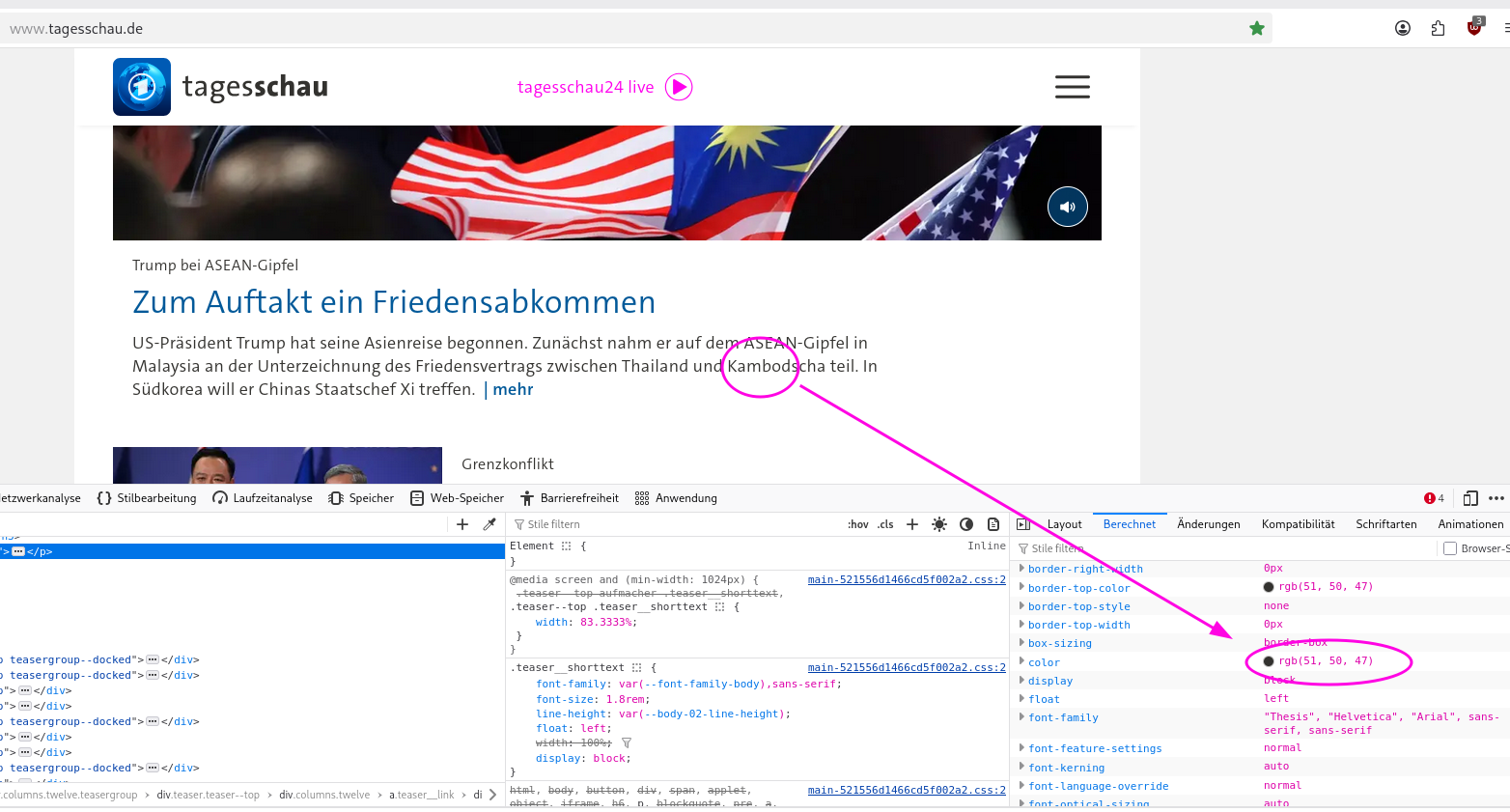The width and height of the screenshot is (1510, 812).
Task: Switch to the Anwendung devtools tab
Action: 676,498
